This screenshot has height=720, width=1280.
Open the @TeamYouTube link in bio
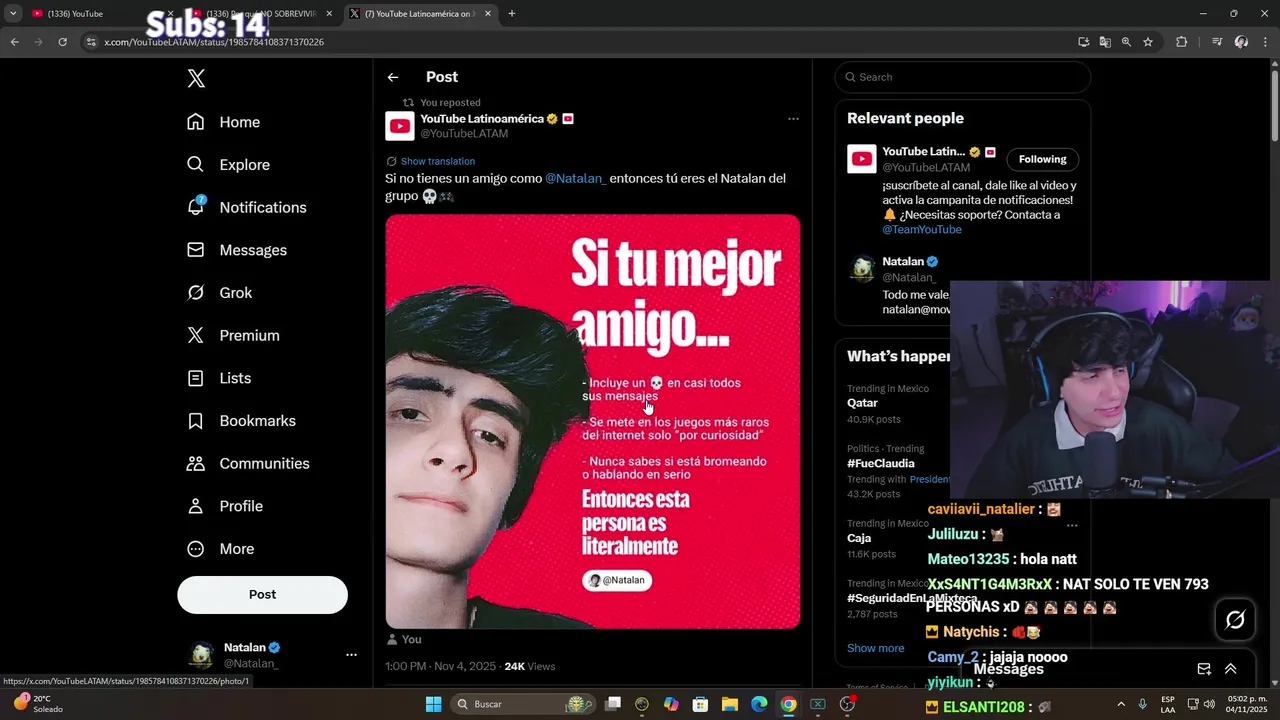point(922,229)
